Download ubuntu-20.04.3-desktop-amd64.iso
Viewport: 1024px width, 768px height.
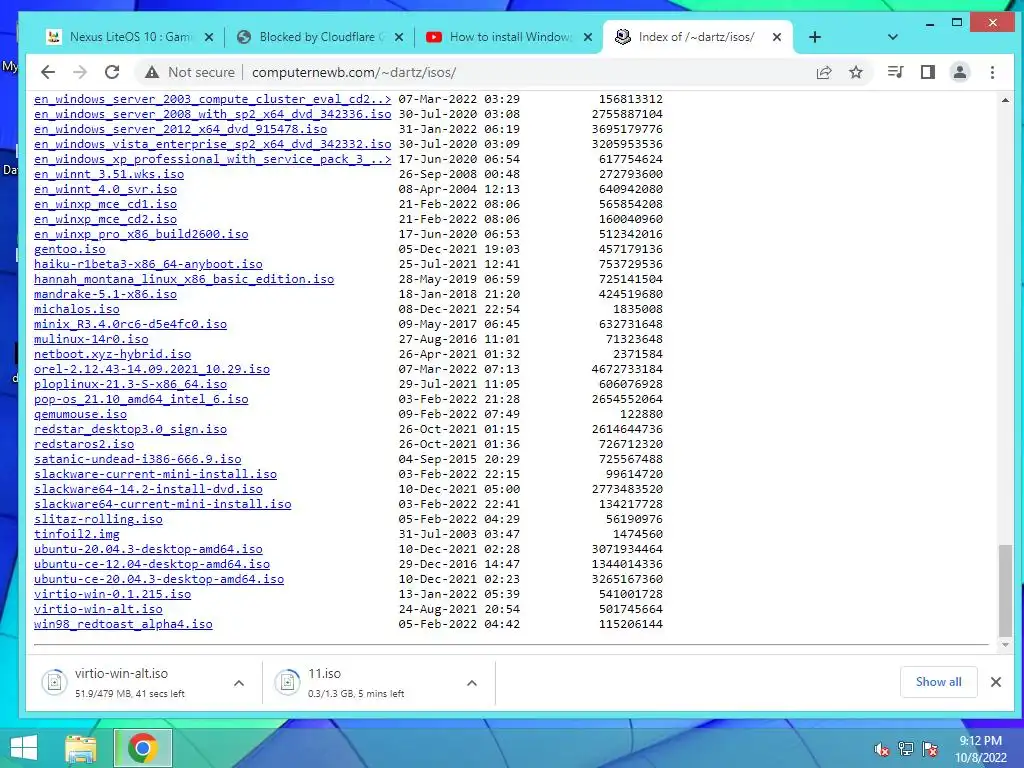coord(148,549)
